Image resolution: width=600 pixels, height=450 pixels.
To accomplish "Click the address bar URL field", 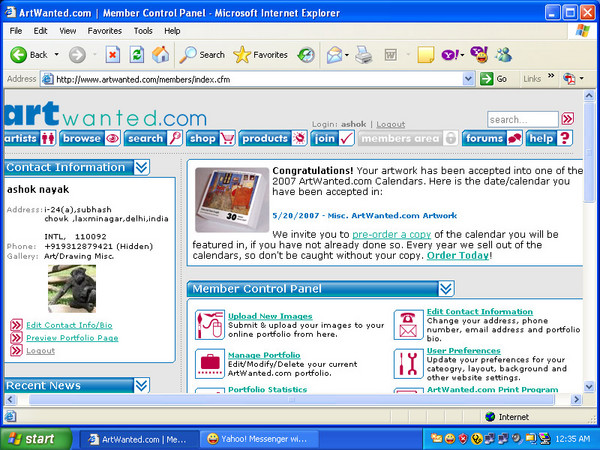I will pos(253,79).
